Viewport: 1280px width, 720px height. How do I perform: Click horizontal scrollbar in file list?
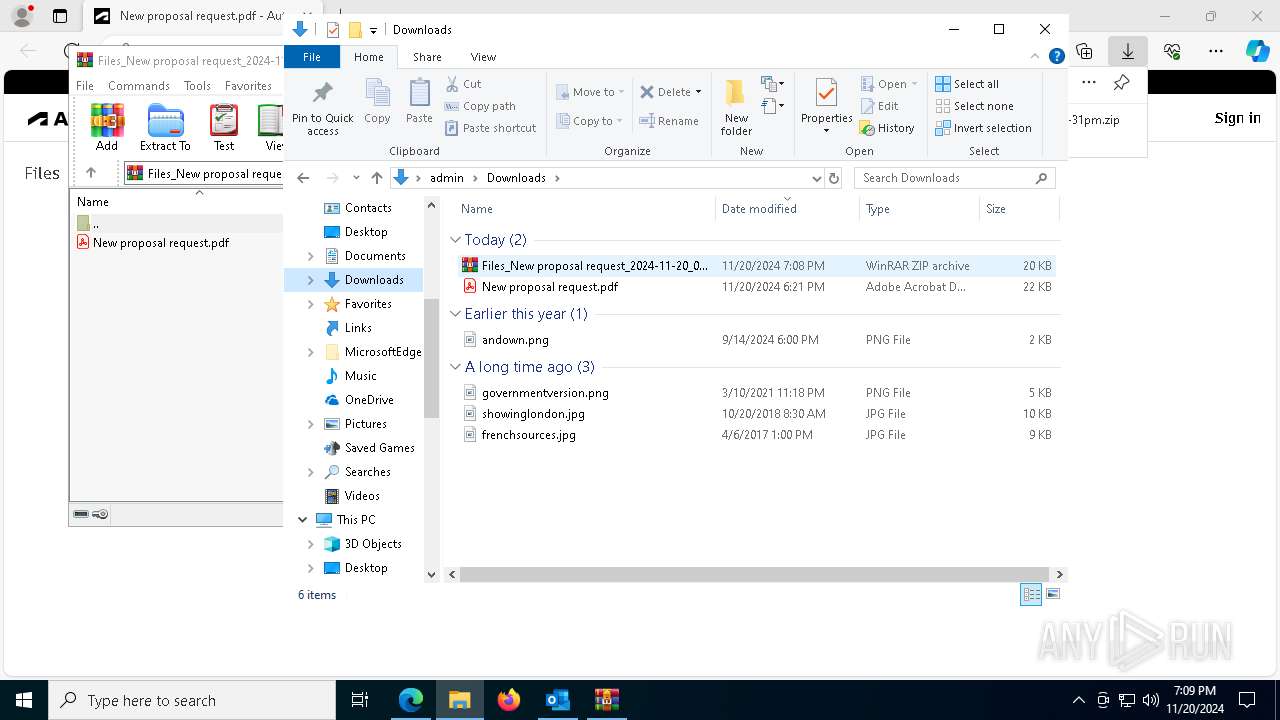[x=755, y=574]
